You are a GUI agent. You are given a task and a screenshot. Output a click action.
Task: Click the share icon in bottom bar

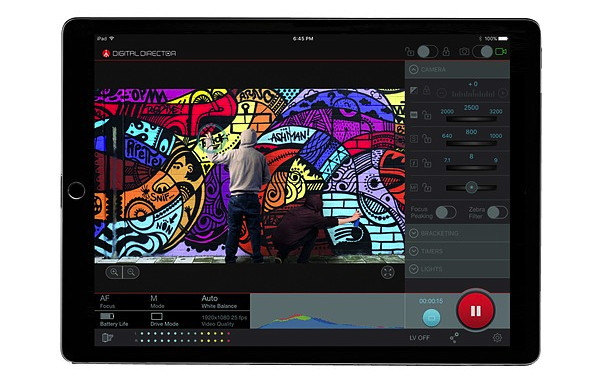coord(455,338)
